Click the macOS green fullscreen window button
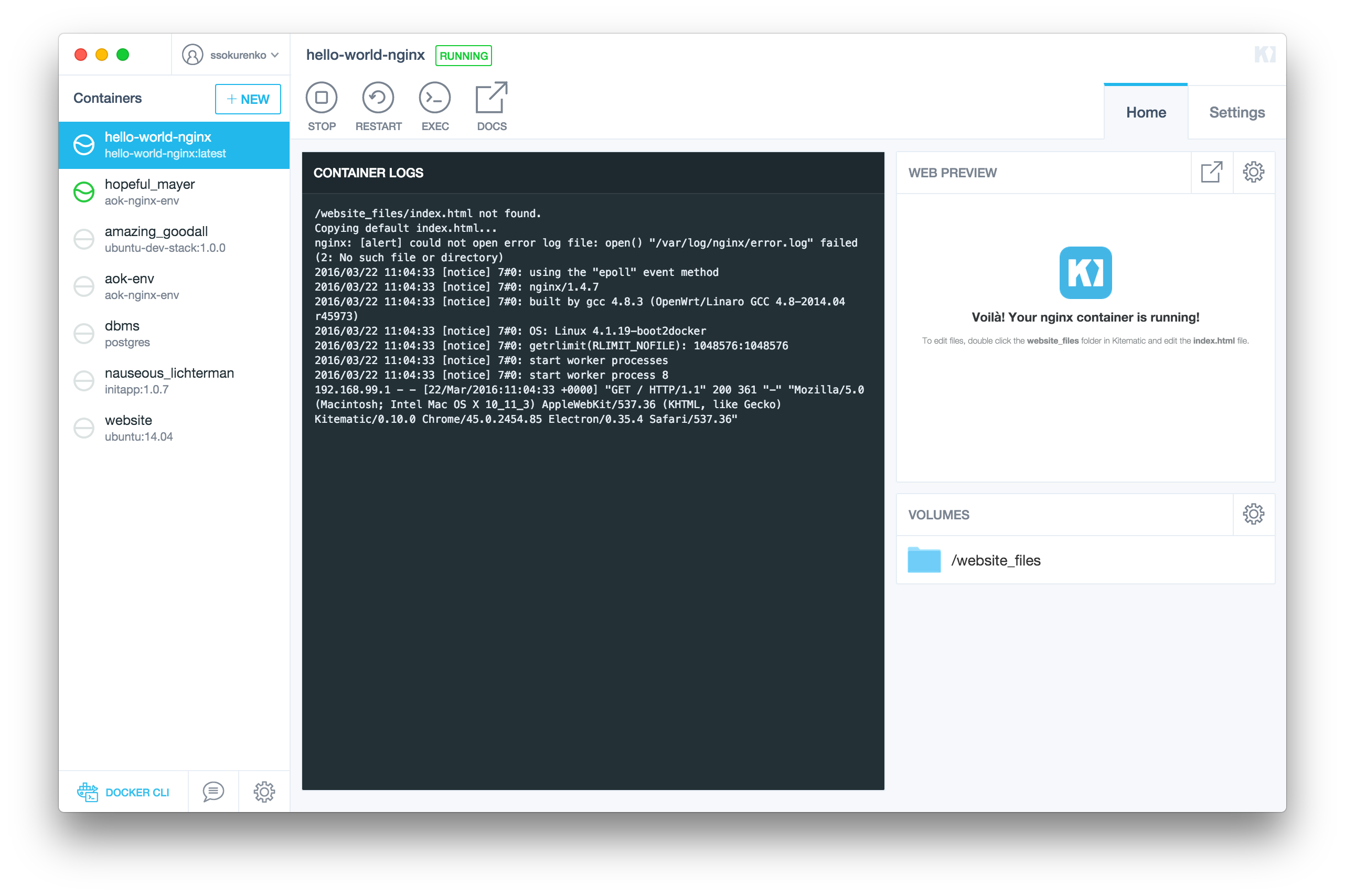Viewport: 1345px width, 896px height. [x=123, y=55]
